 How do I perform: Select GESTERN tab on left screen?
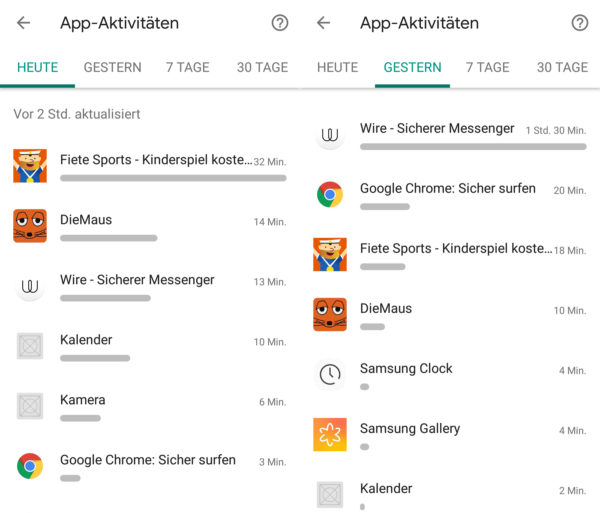[x=112, y=67]
